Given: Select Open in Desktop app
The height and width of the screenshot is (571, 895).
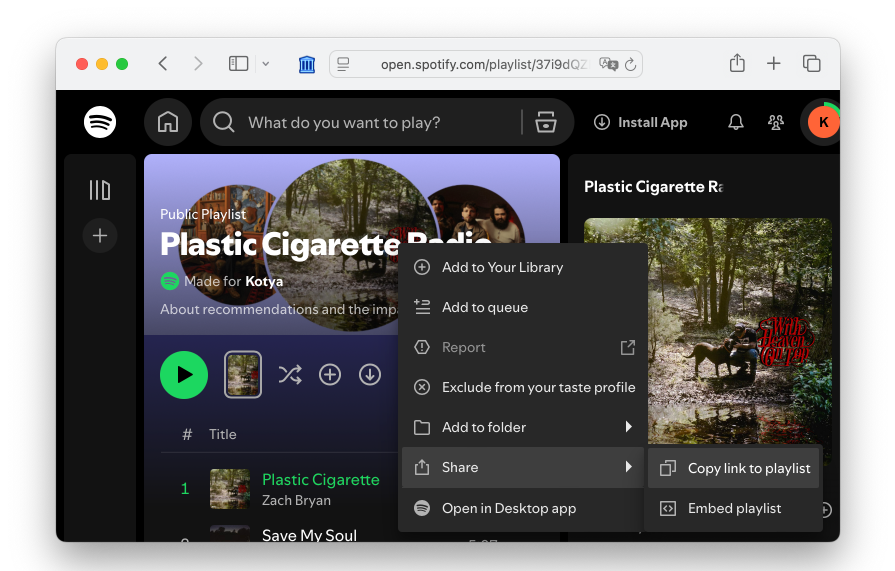Looking at the screenshot, I should point(523,508).
